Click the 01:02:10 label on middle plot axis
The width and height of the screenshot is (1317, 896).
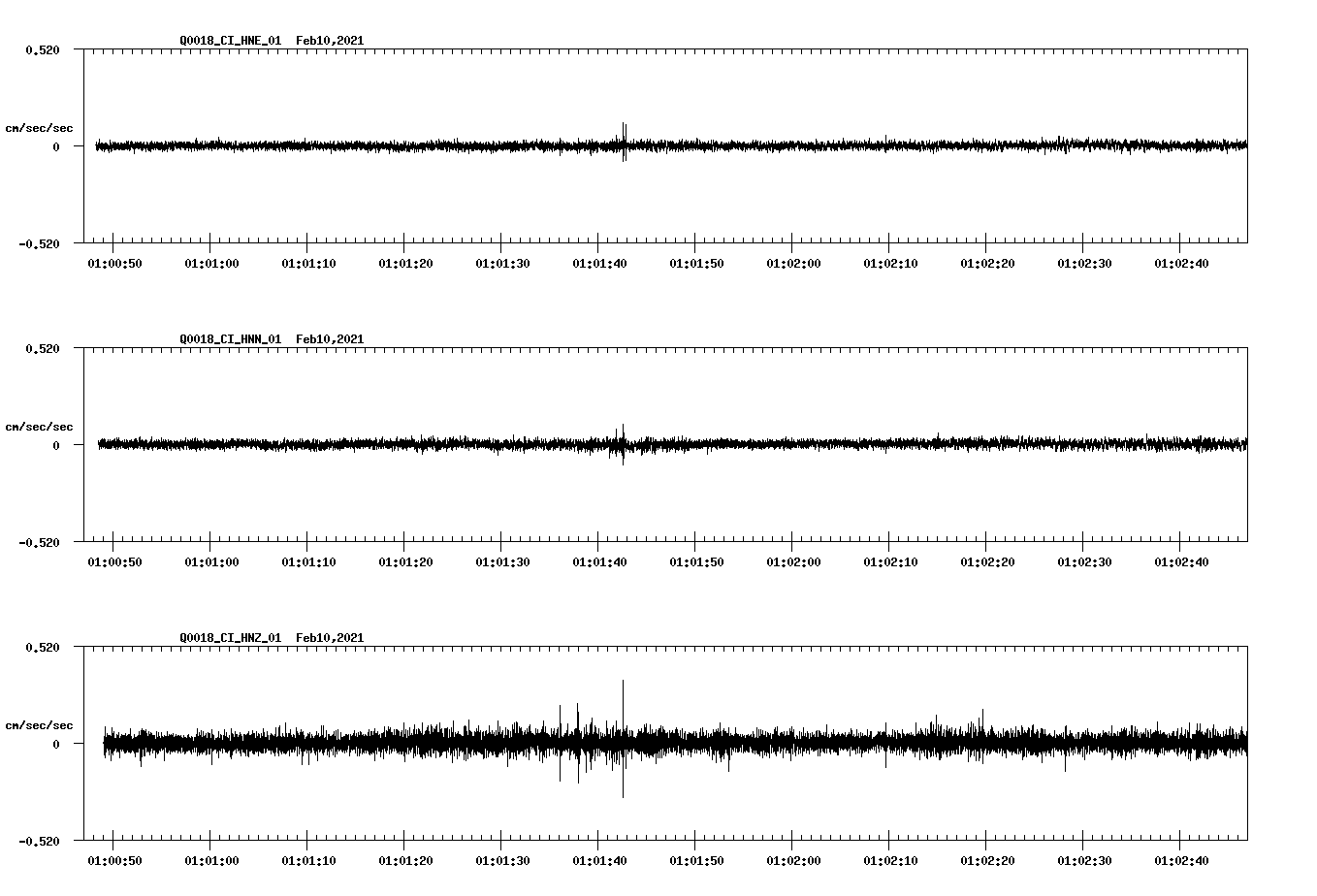coord(888,560)
